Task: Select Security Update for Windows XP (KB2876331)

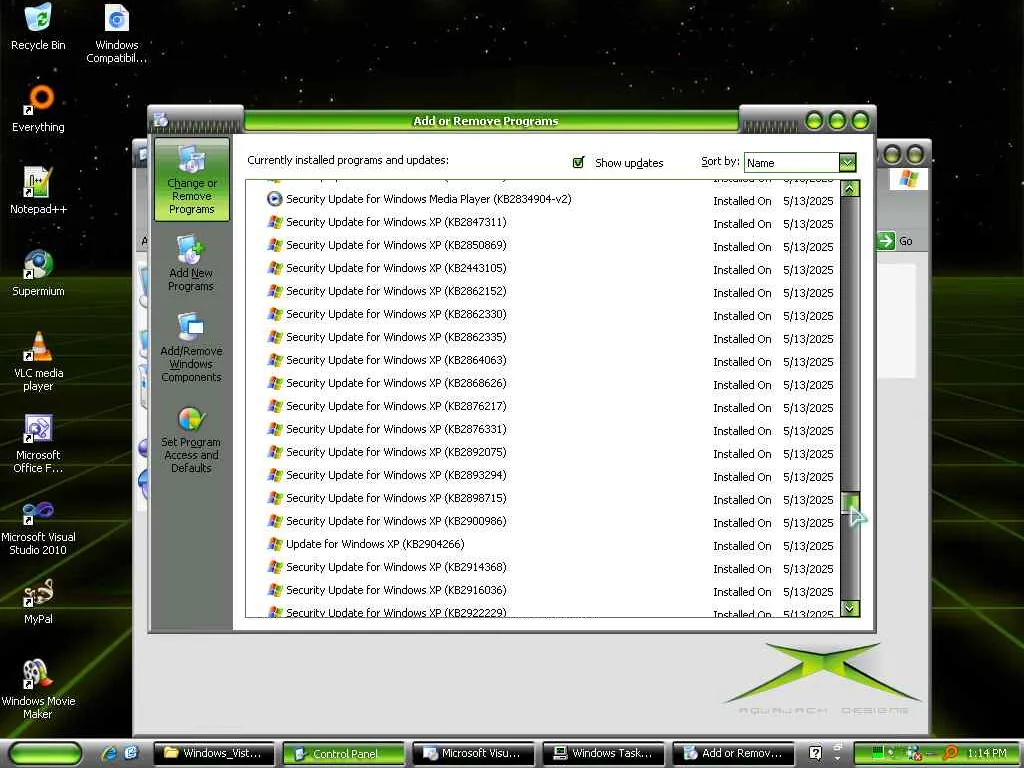Action: click(x=543, y=429)
